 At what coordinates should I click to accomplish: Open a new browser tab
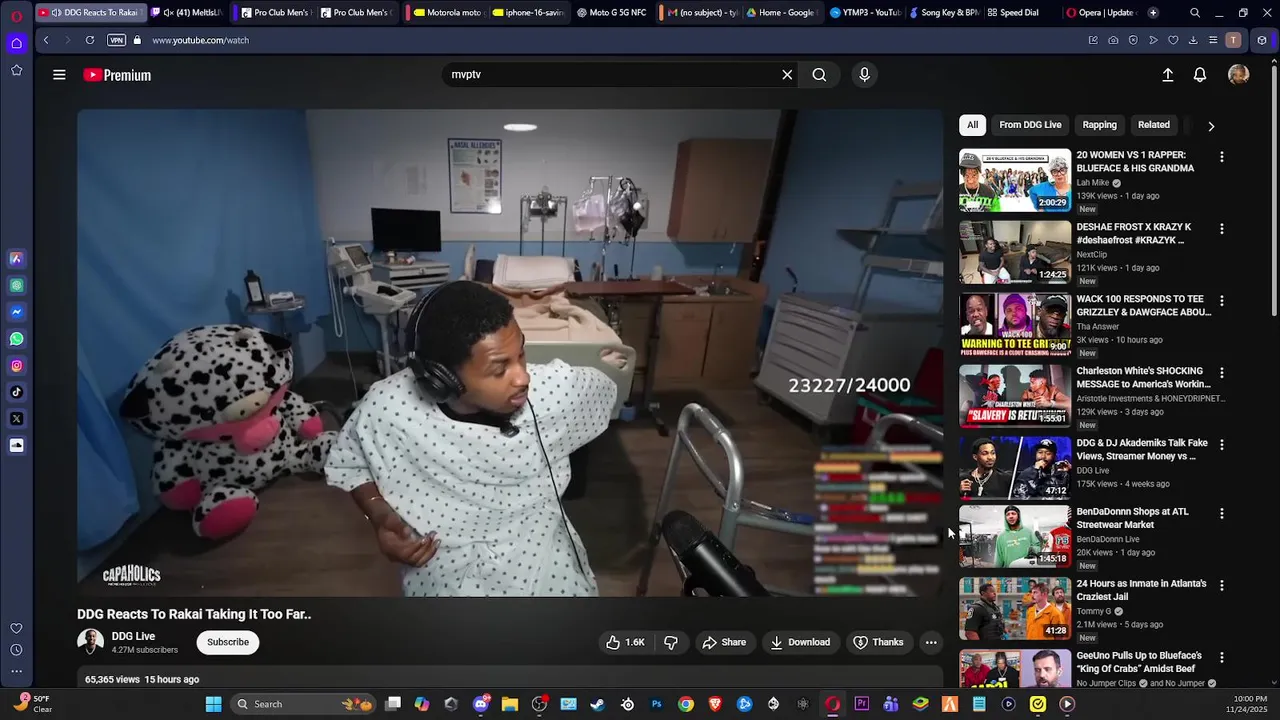[x=1153, y=13]
